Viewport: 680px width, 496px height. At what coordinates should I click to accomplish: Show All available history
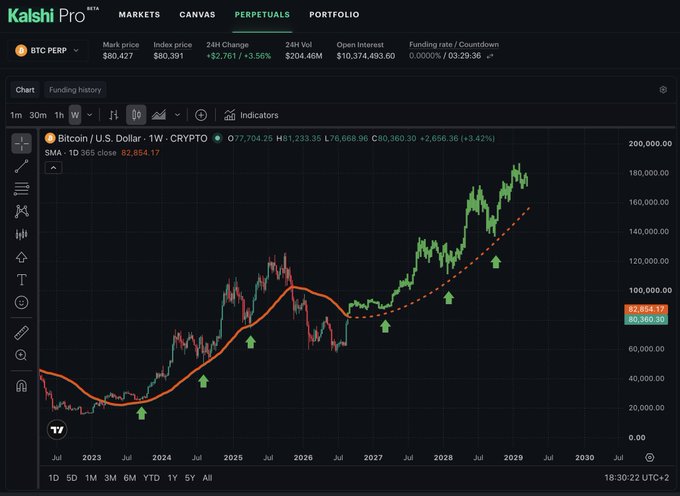click(x=207, y=478)
